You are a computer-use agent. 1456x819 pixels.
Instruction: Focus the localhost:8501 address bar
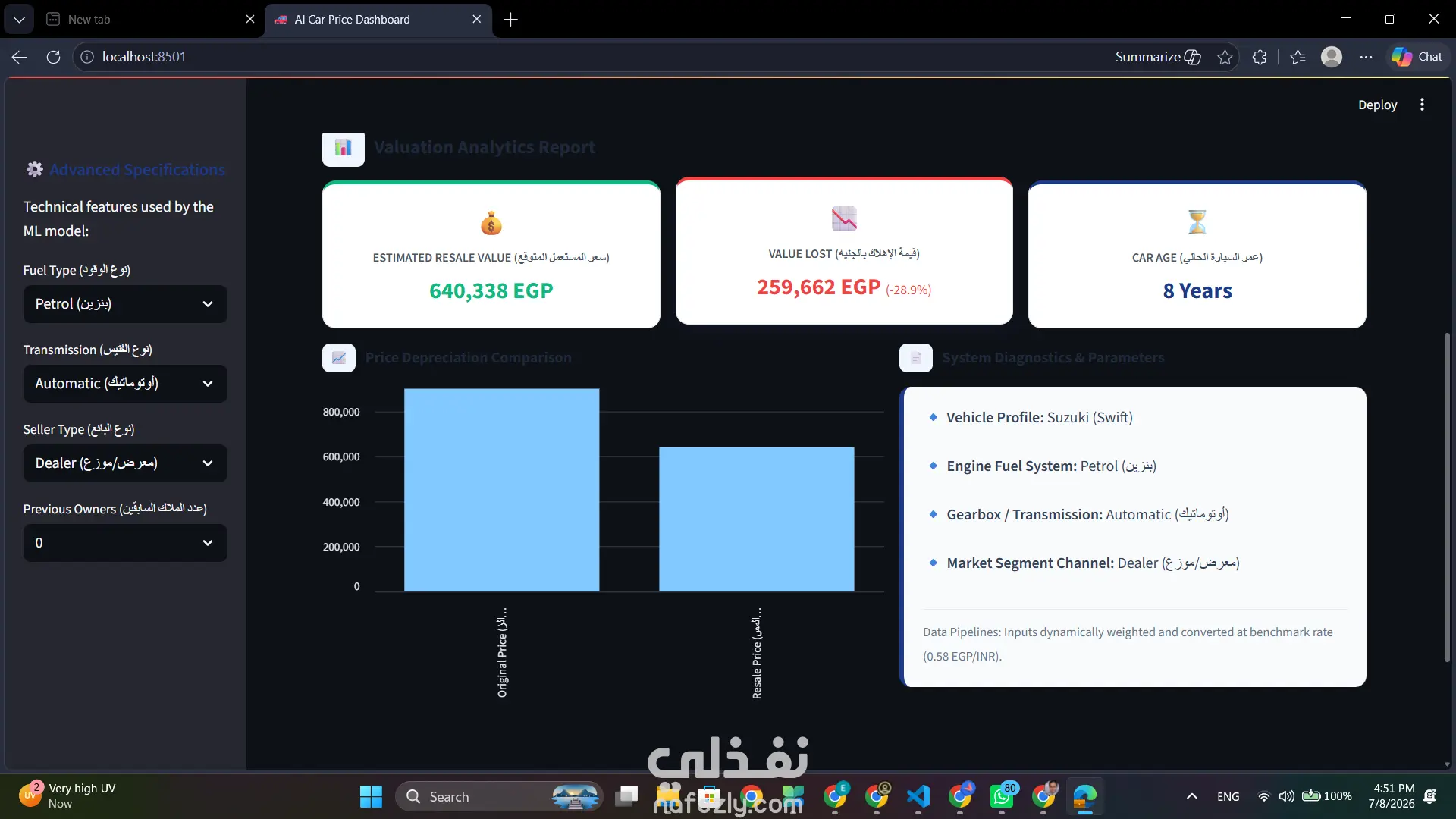(x=591, y=57)
